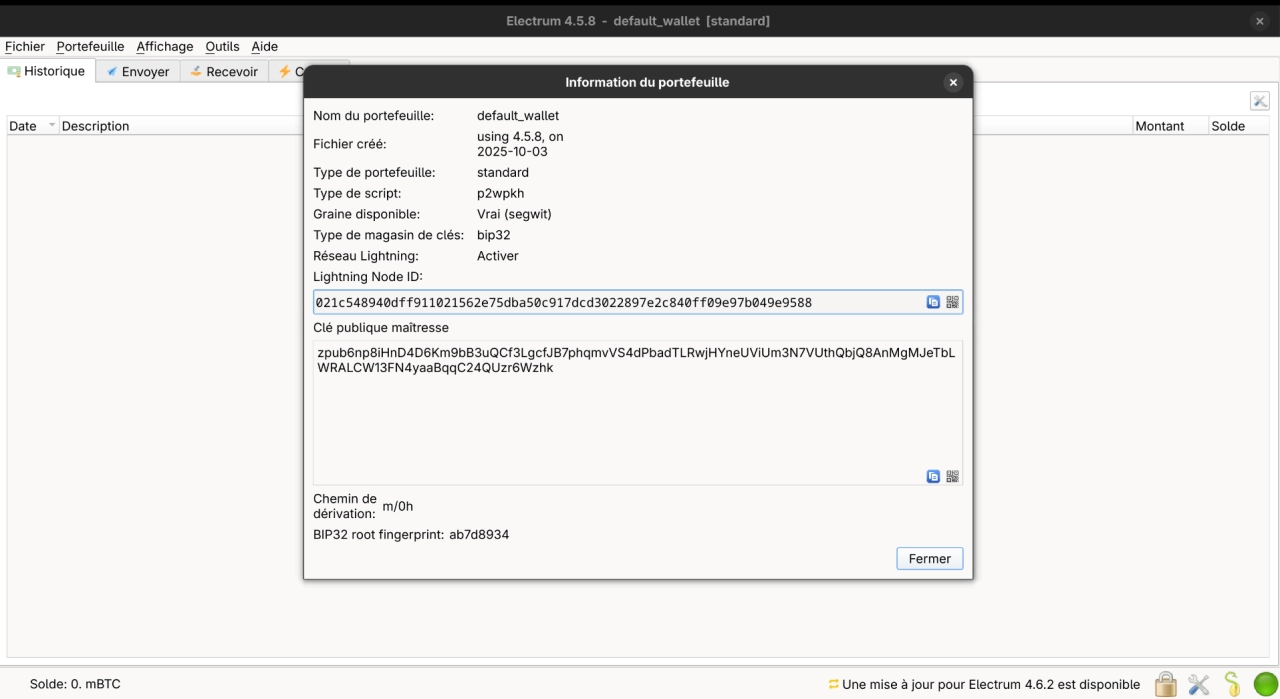Click the green network status circle
The width and height of the screenshot is (1280, 699).
coord(1265,685)
